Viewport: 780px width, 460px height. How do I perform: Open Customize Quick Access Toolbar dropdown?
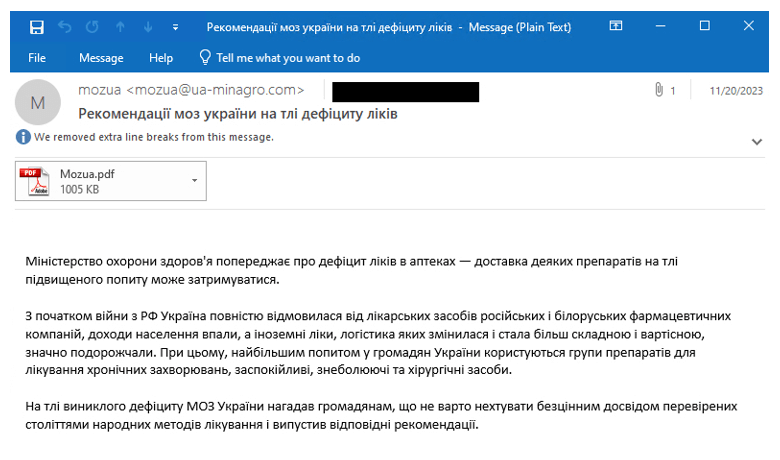(176, 26)
